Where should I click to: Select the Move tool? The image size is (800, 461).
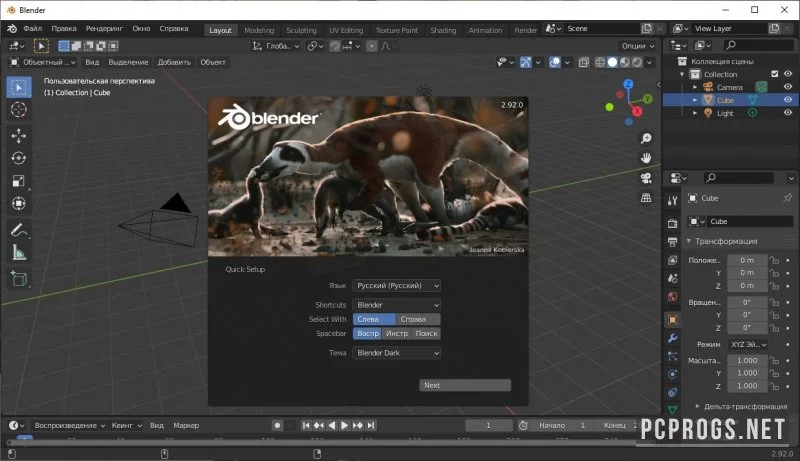click(19, 136)
